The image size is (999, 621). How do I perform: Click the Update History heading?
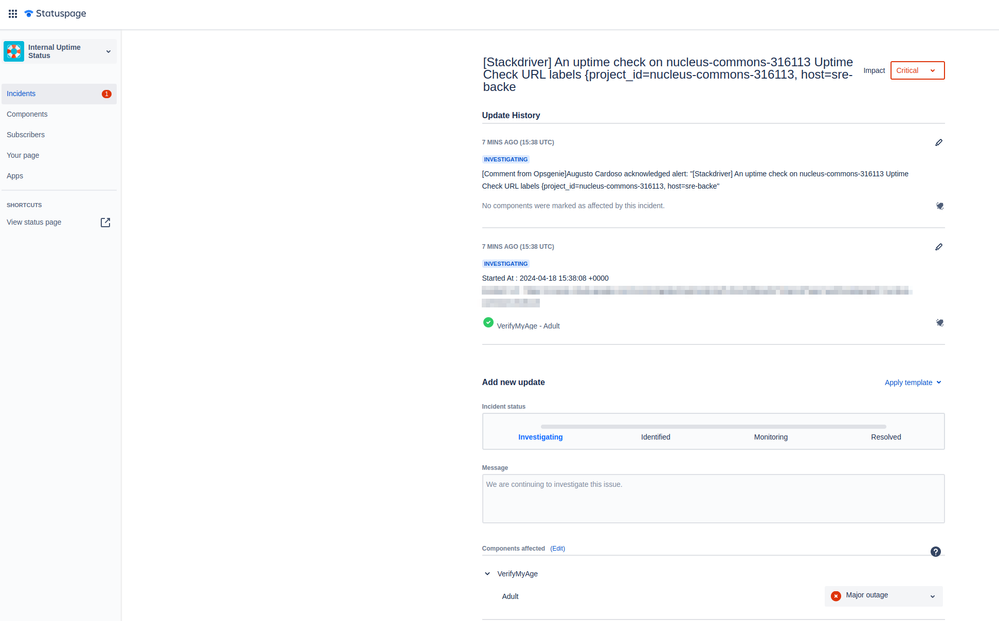pos(511,115)
